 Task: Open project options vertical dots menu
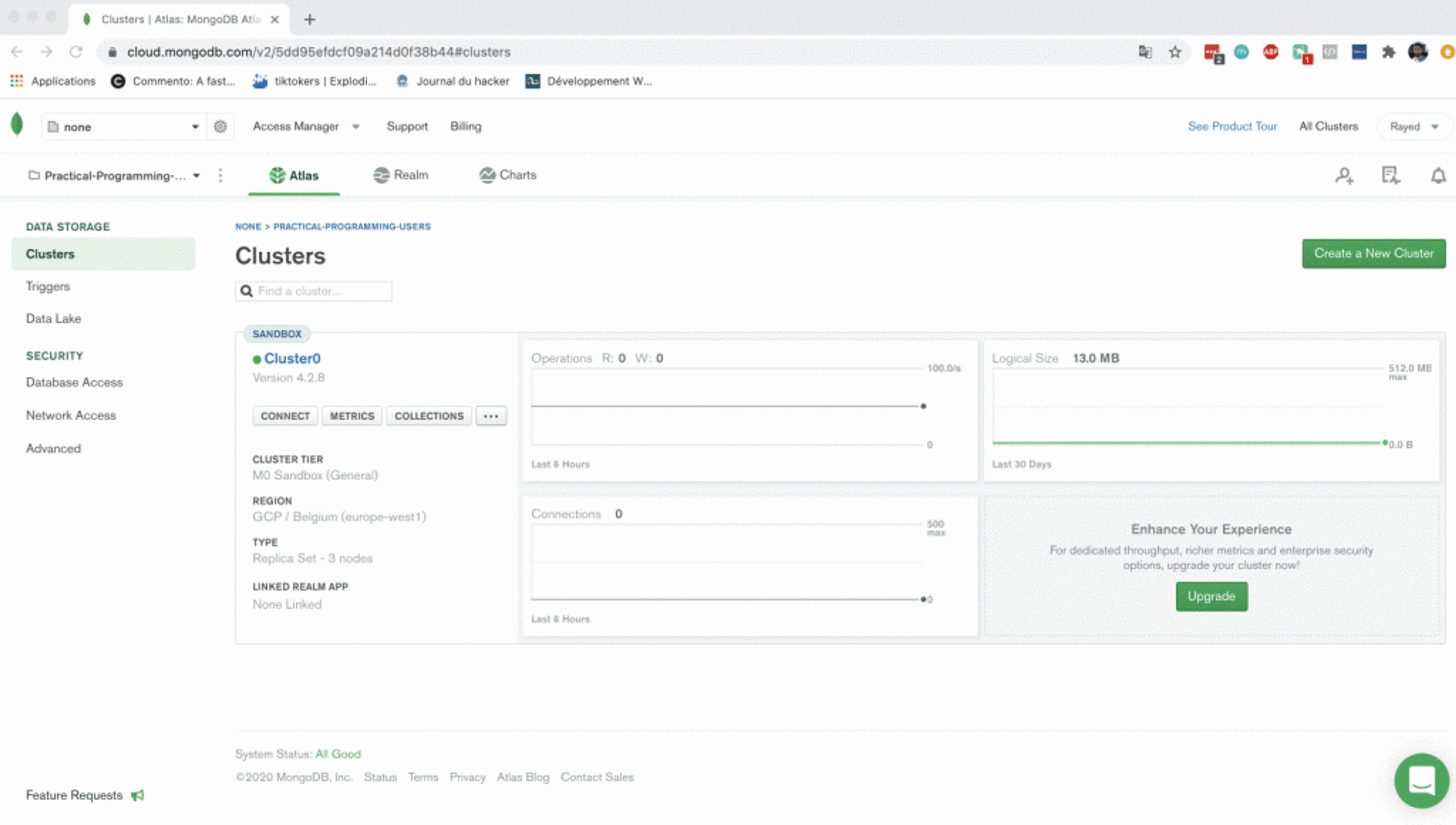click(220, 176)
